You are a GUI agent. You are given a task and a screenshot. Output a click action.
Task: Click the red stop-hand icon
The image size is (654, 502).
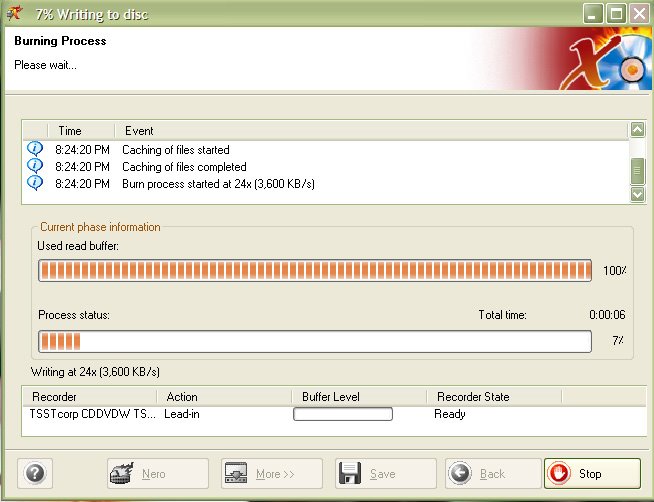click(x=559, y=473)
